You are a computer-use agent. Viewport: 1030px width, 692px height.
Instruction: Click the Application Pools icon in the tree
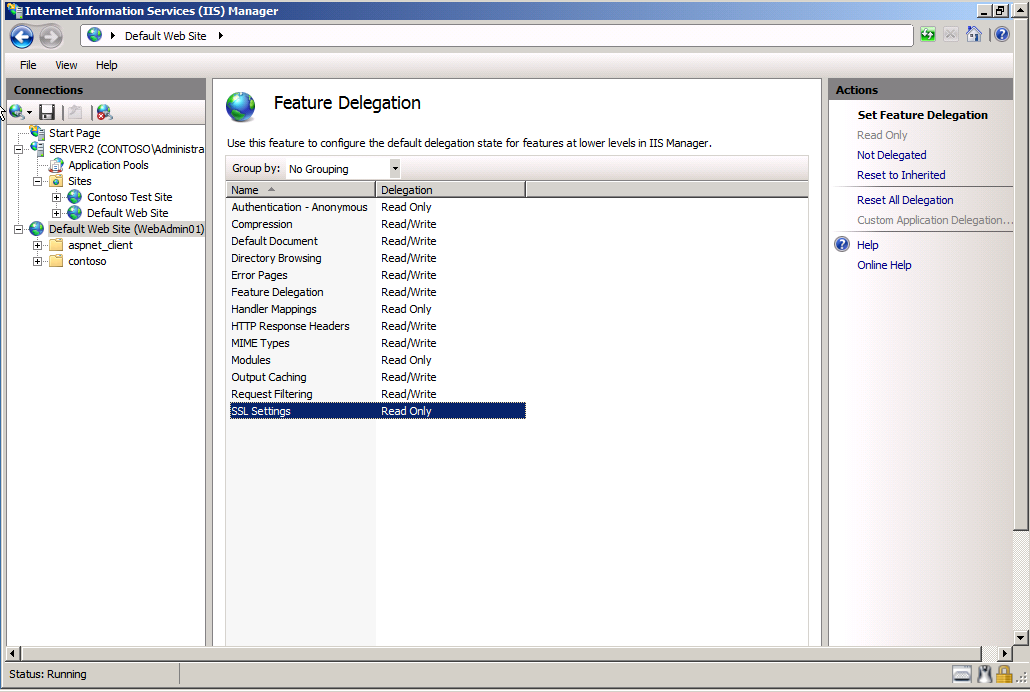[x=56, y=165]
